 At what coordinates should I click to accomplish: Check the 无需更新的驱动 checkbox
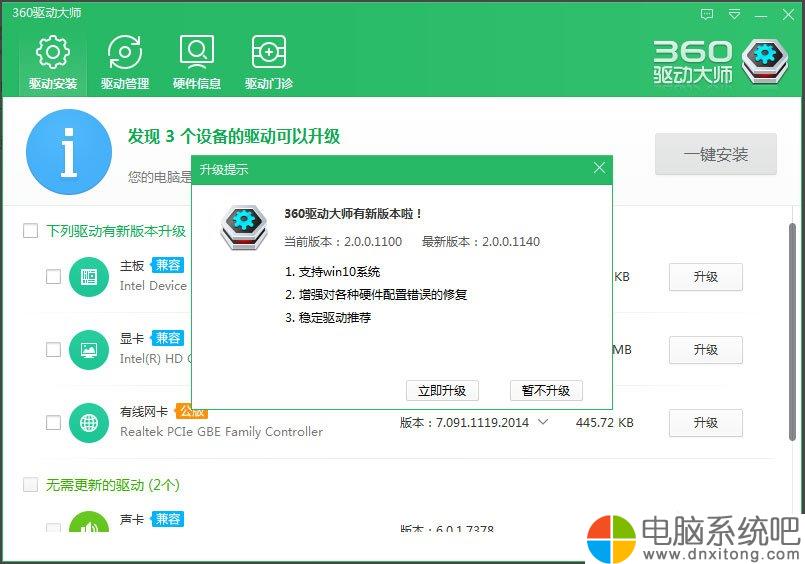coord(30,484)
